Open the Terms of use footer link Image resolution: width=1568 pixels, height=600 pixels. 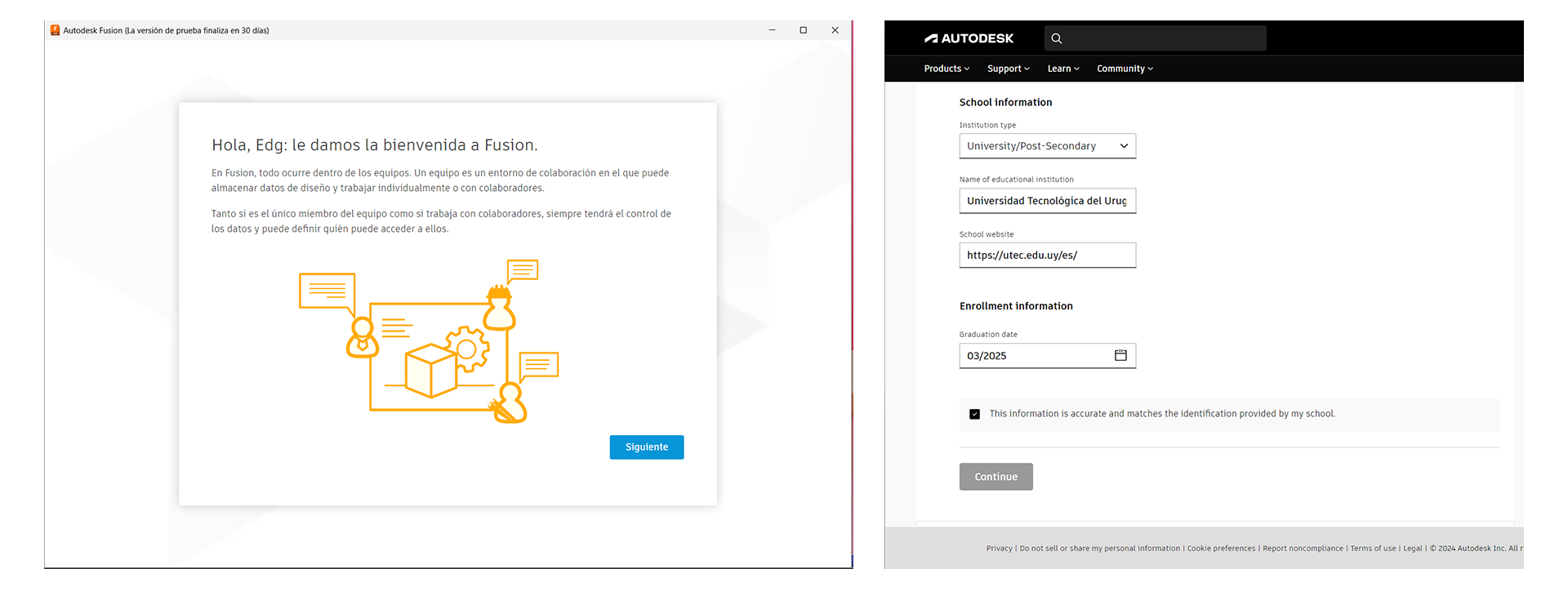click(1373, 549)
